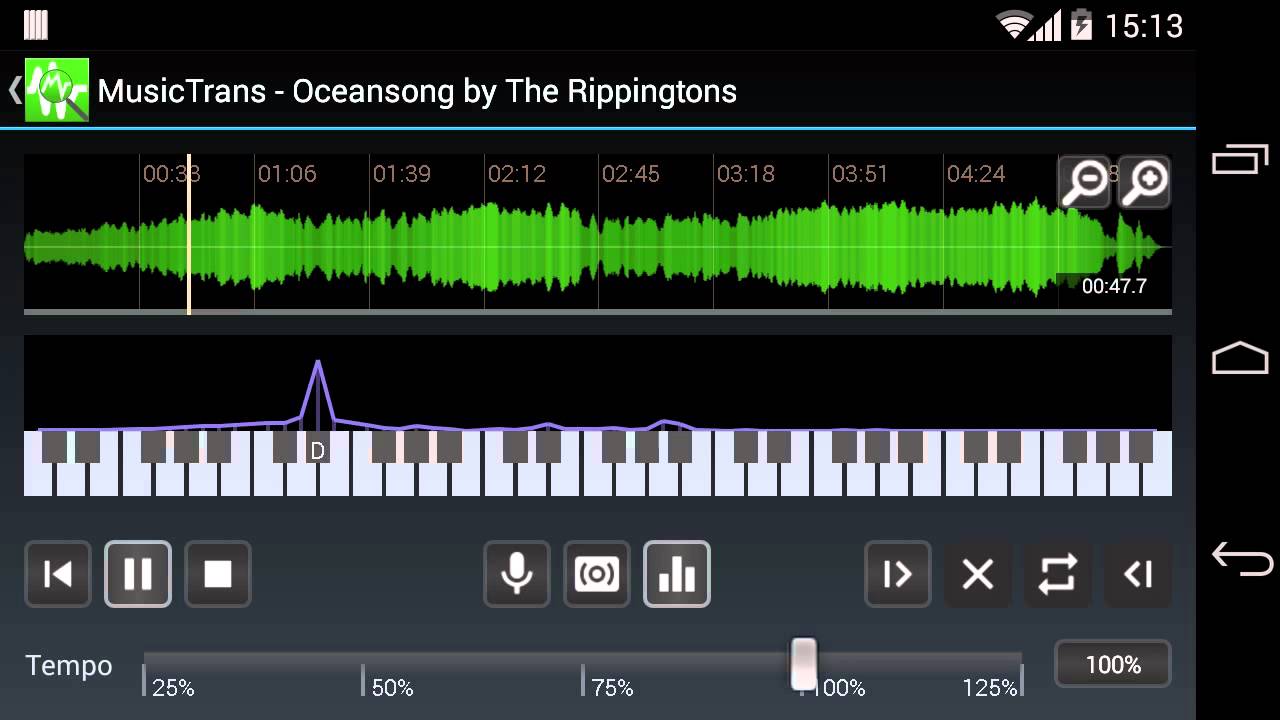Click the 00:47.7 elapsed time readout
1280x720 pixels.
coord(1114,286)
